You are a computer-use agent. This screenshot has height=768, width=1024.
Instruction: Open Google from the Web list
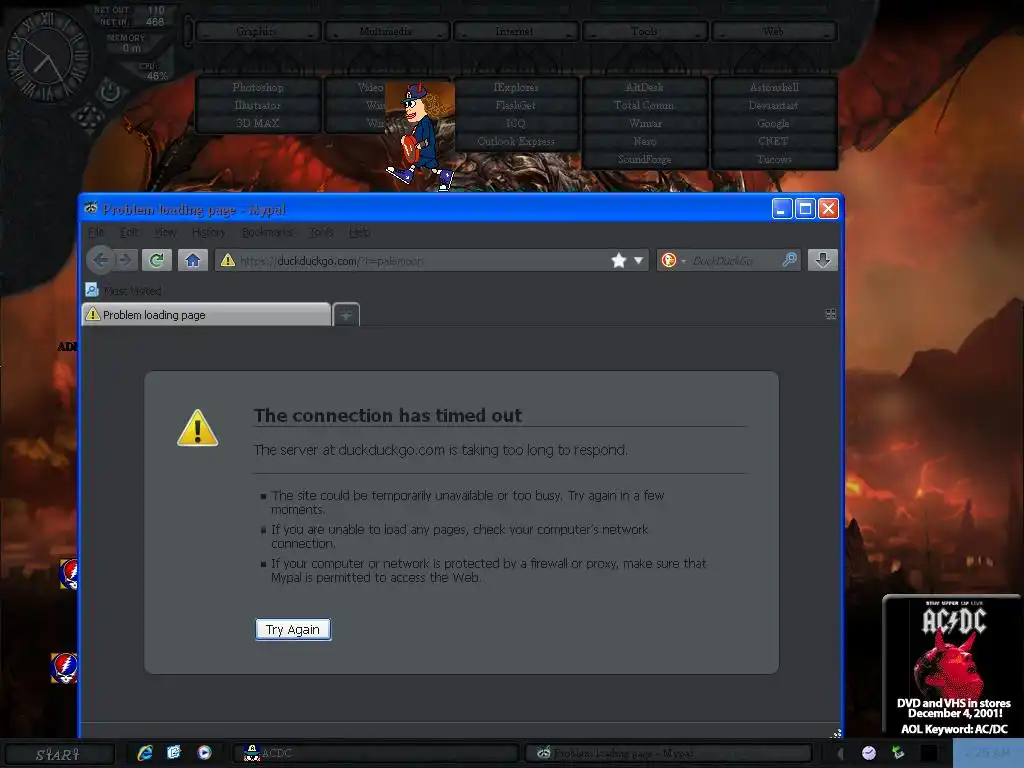(x=775, y=123)
